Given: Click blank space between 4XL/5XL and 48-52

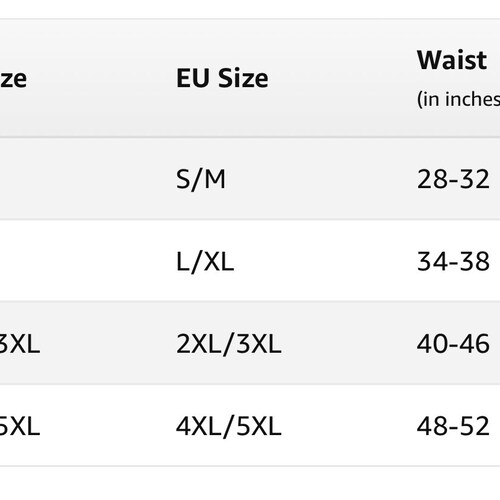Looking at the screenshot, I should [x=349, y=426].
